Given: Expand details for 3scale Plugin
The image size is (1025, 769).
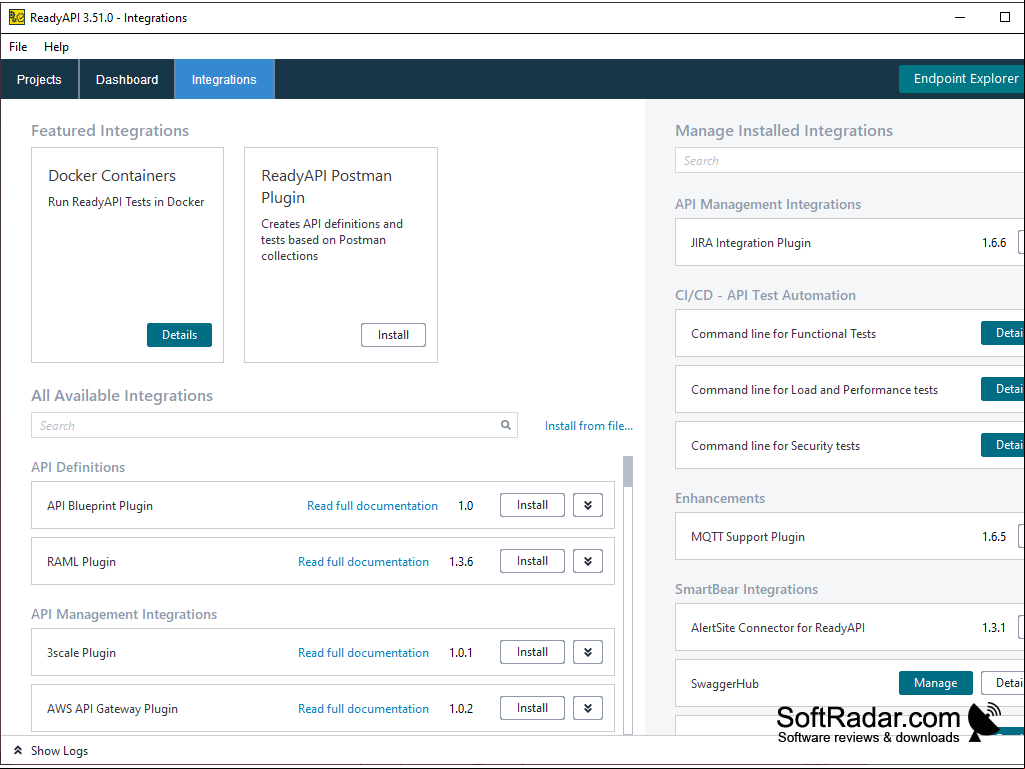Looking at the screenshot, I should pyautogui.click(x=588, y=652).
